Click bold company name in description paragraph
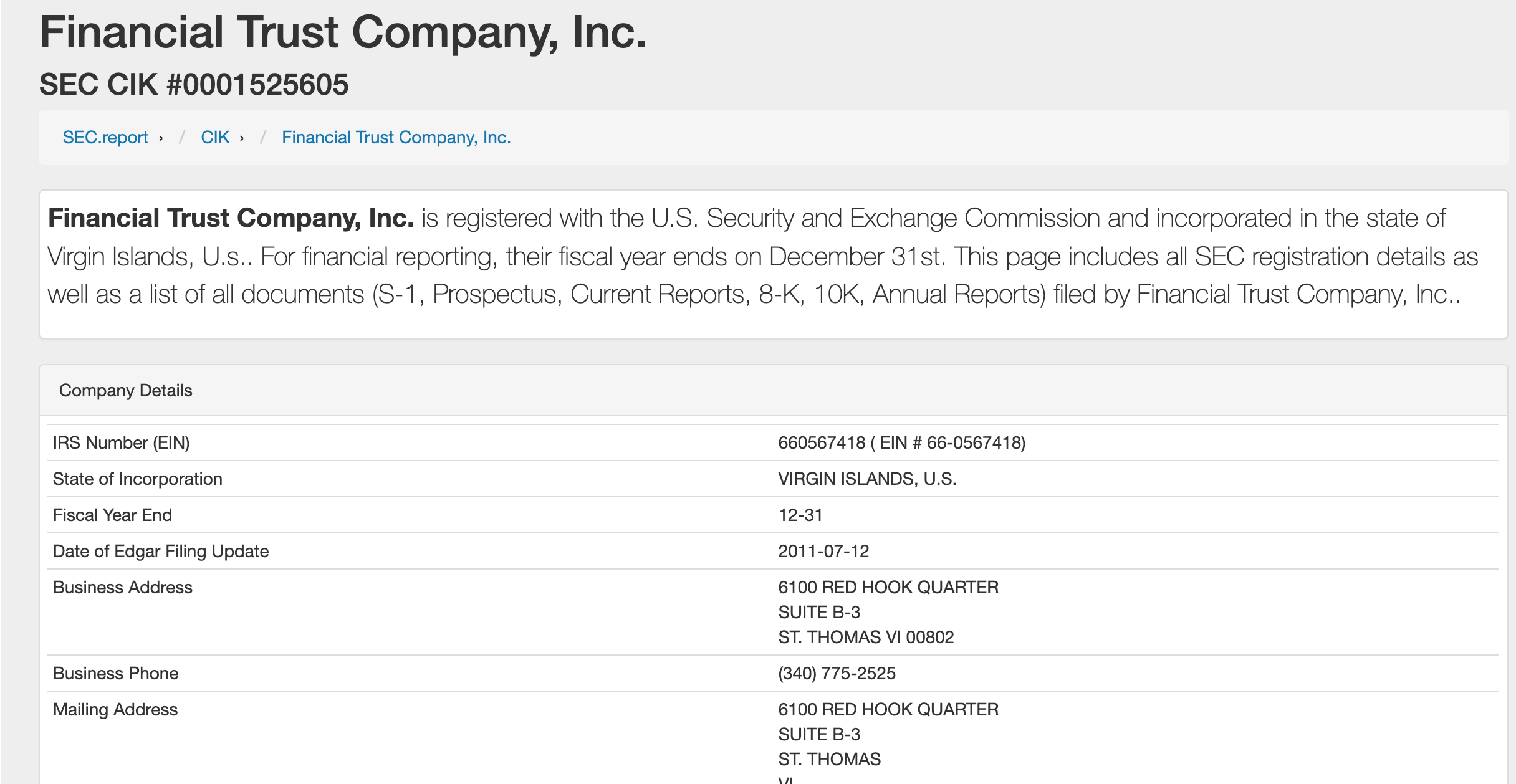1516x784 pixels. click(x=231, y=218)
